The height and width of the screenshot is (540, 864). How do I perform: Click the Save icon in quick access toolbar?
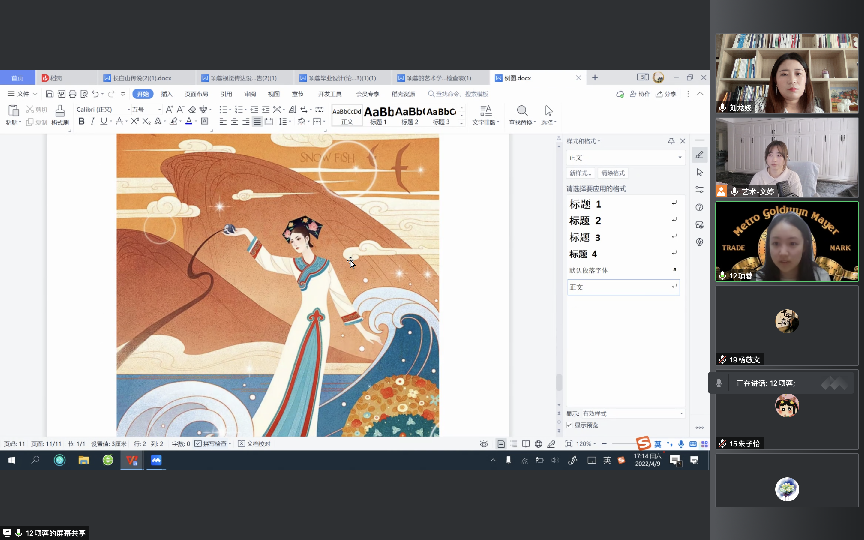[x=50, y=94]
